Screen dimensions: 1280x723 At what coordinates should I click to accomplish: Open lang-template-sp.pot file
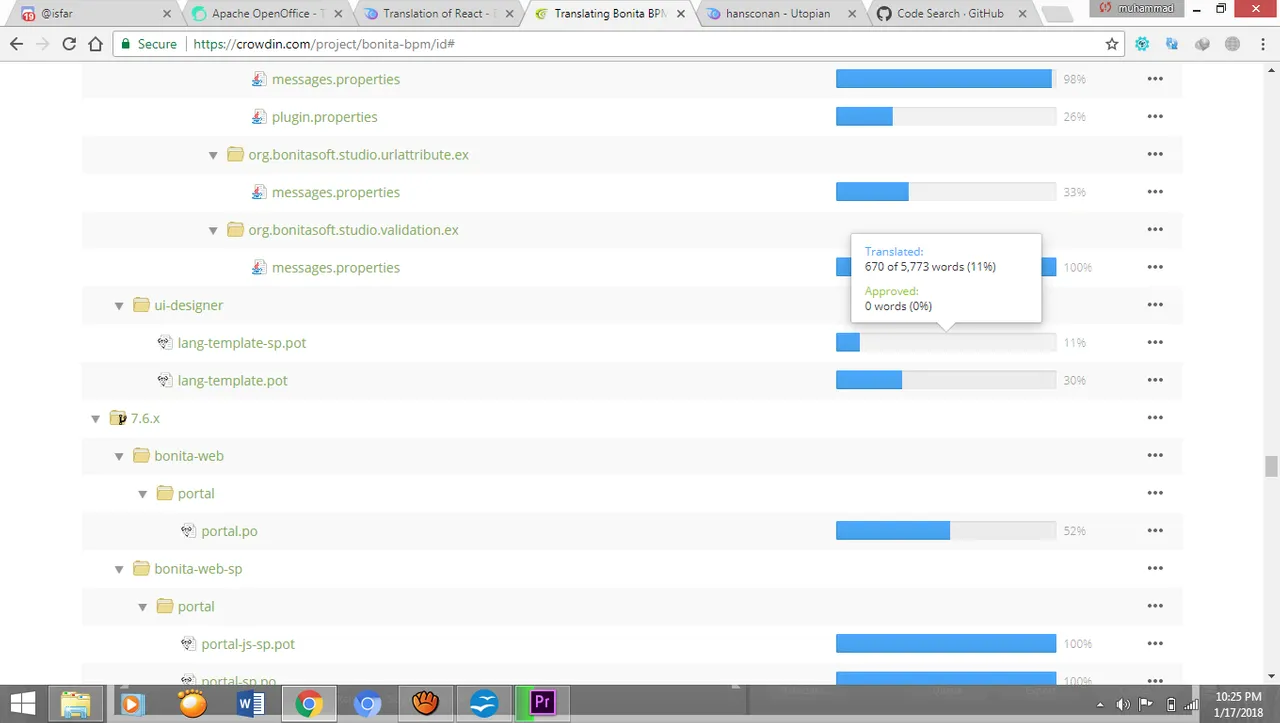click(x=241, y=343)
